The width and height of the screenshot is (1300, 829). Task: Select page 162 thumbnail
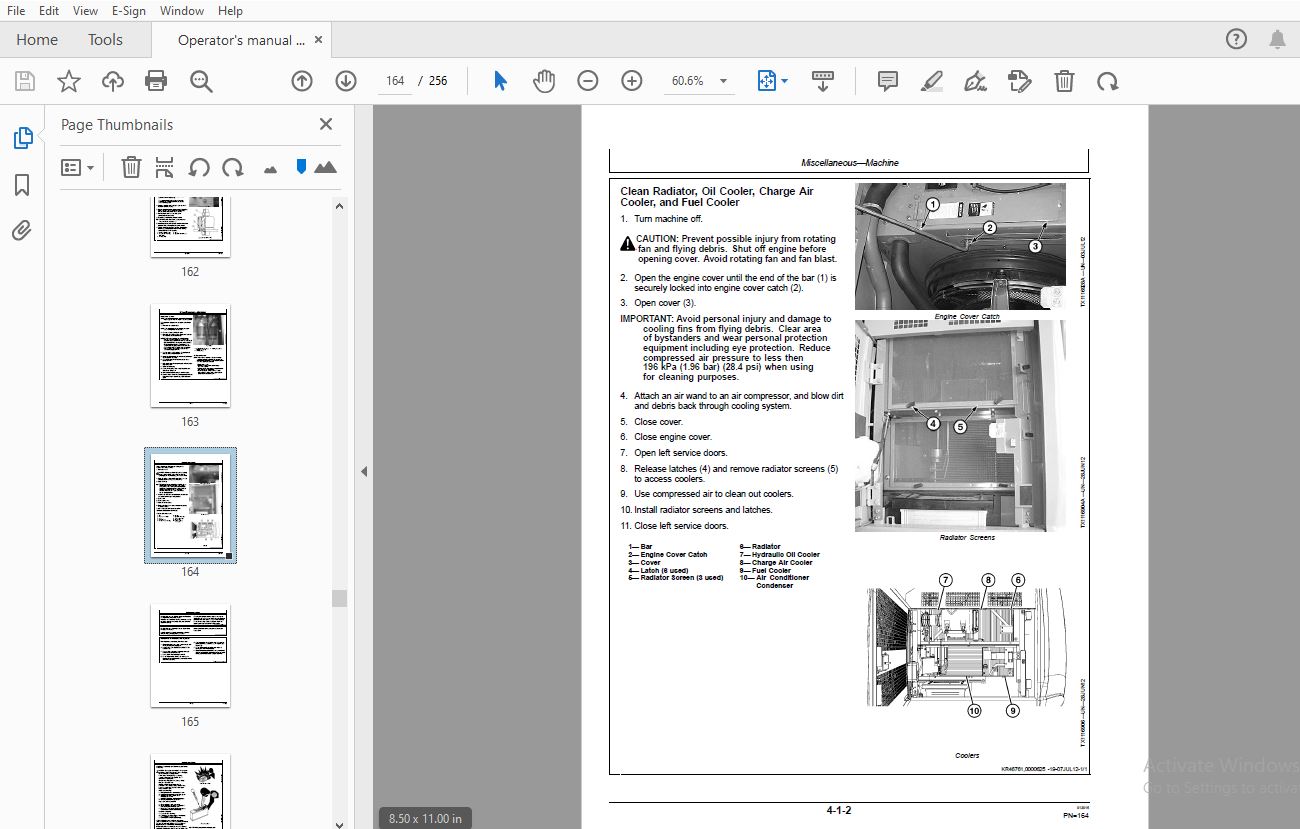190,227
